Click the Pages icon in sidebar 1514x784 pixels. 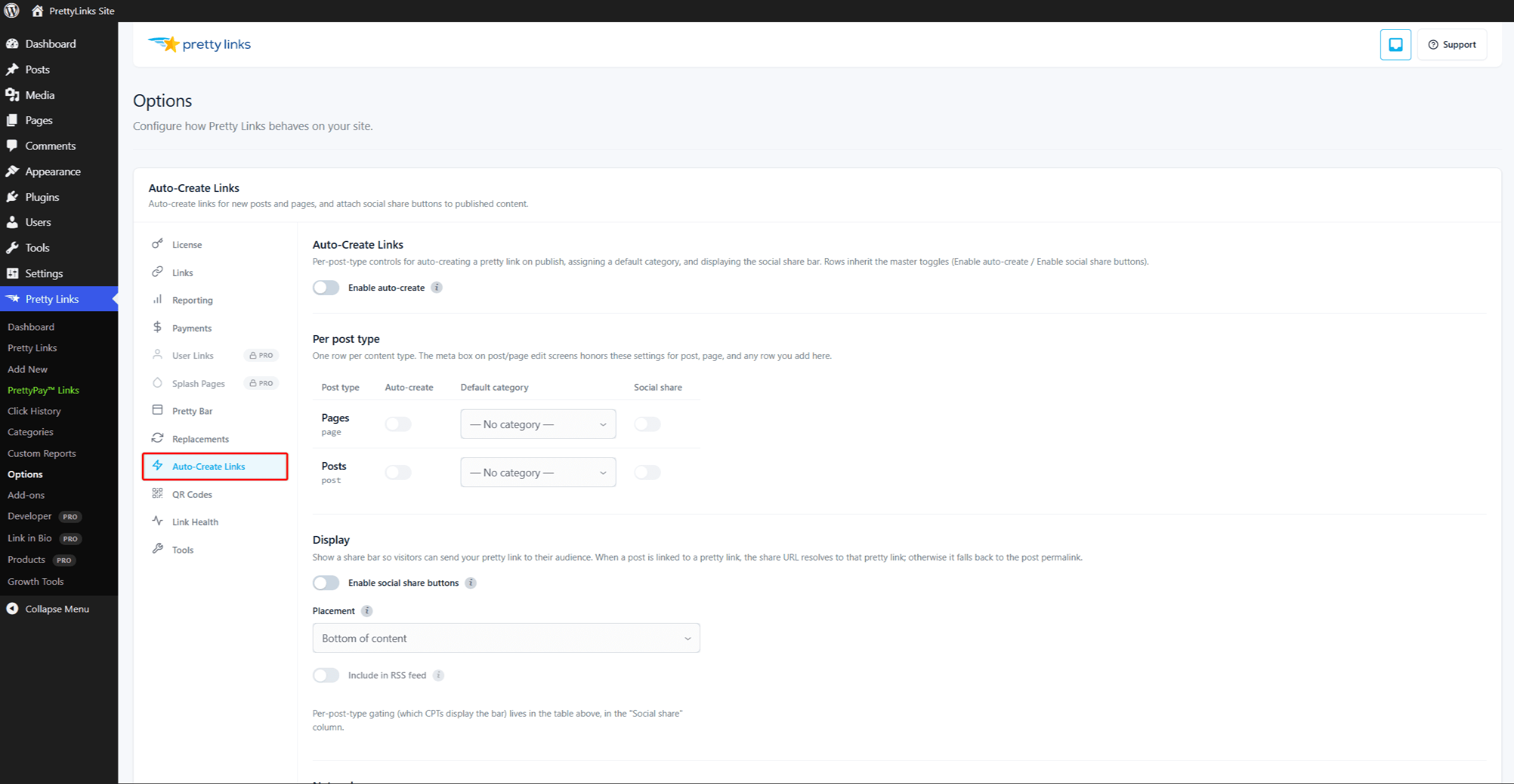[x=12, y=120]
